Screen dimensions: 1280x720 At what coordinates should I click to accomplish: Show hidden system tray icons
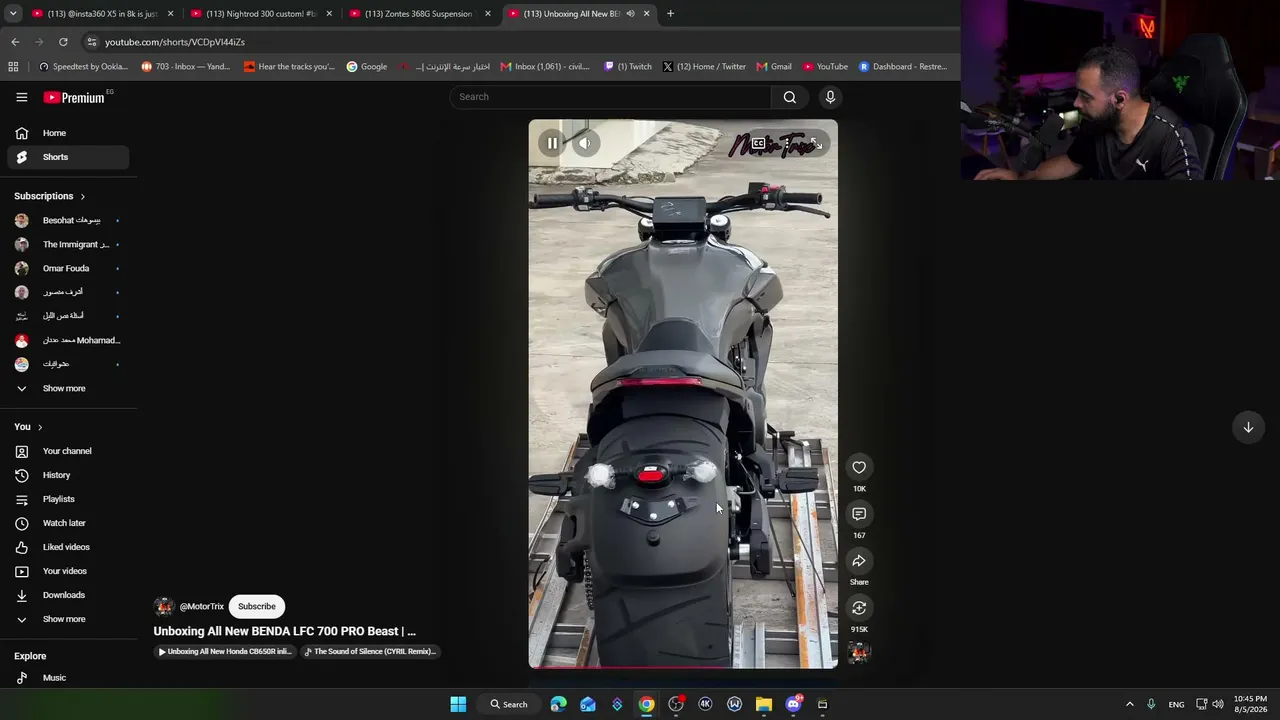[x=1130, y=704]
